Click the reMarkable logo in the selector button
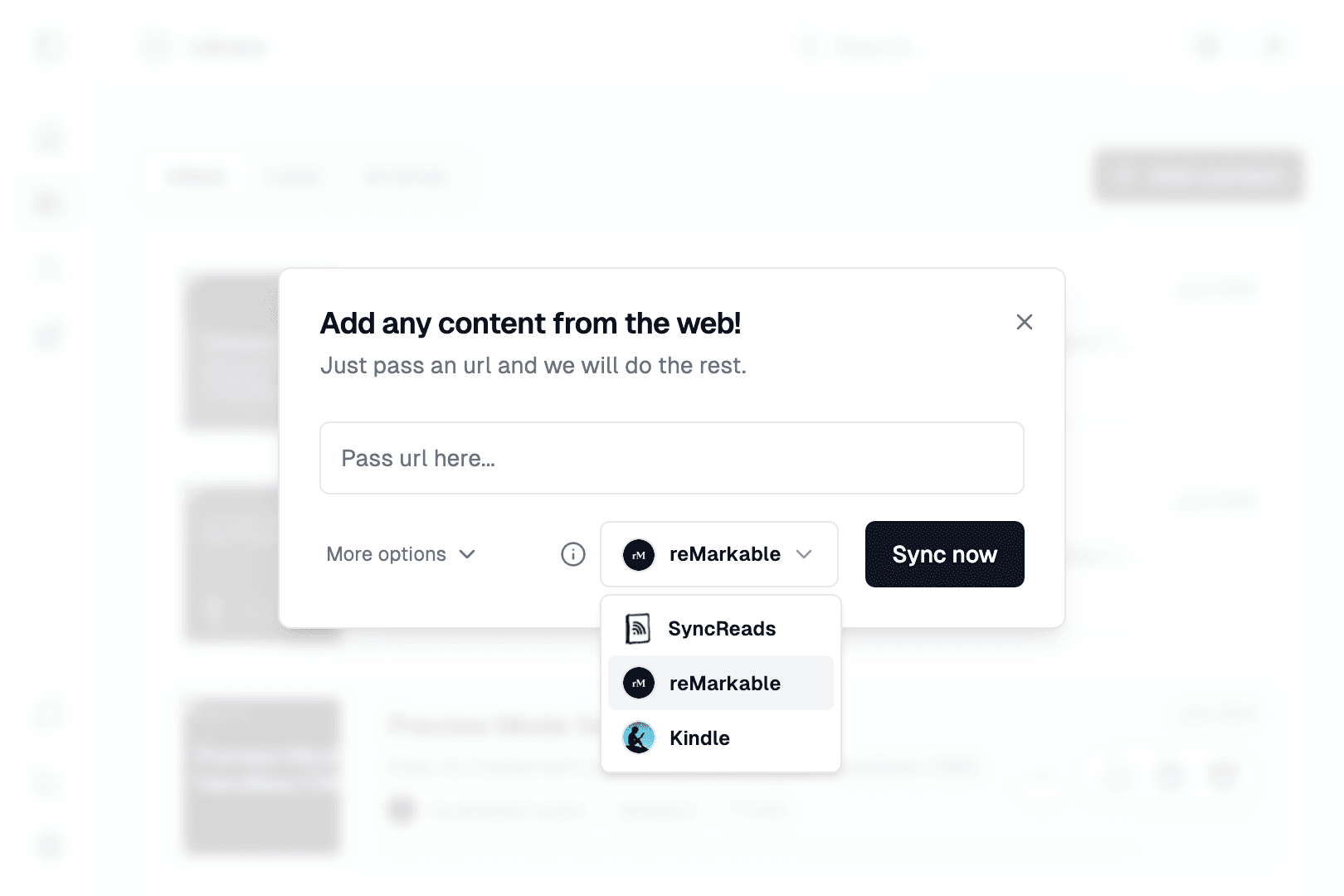Viewport: 1344px width, 896px height. pos(639,554)
